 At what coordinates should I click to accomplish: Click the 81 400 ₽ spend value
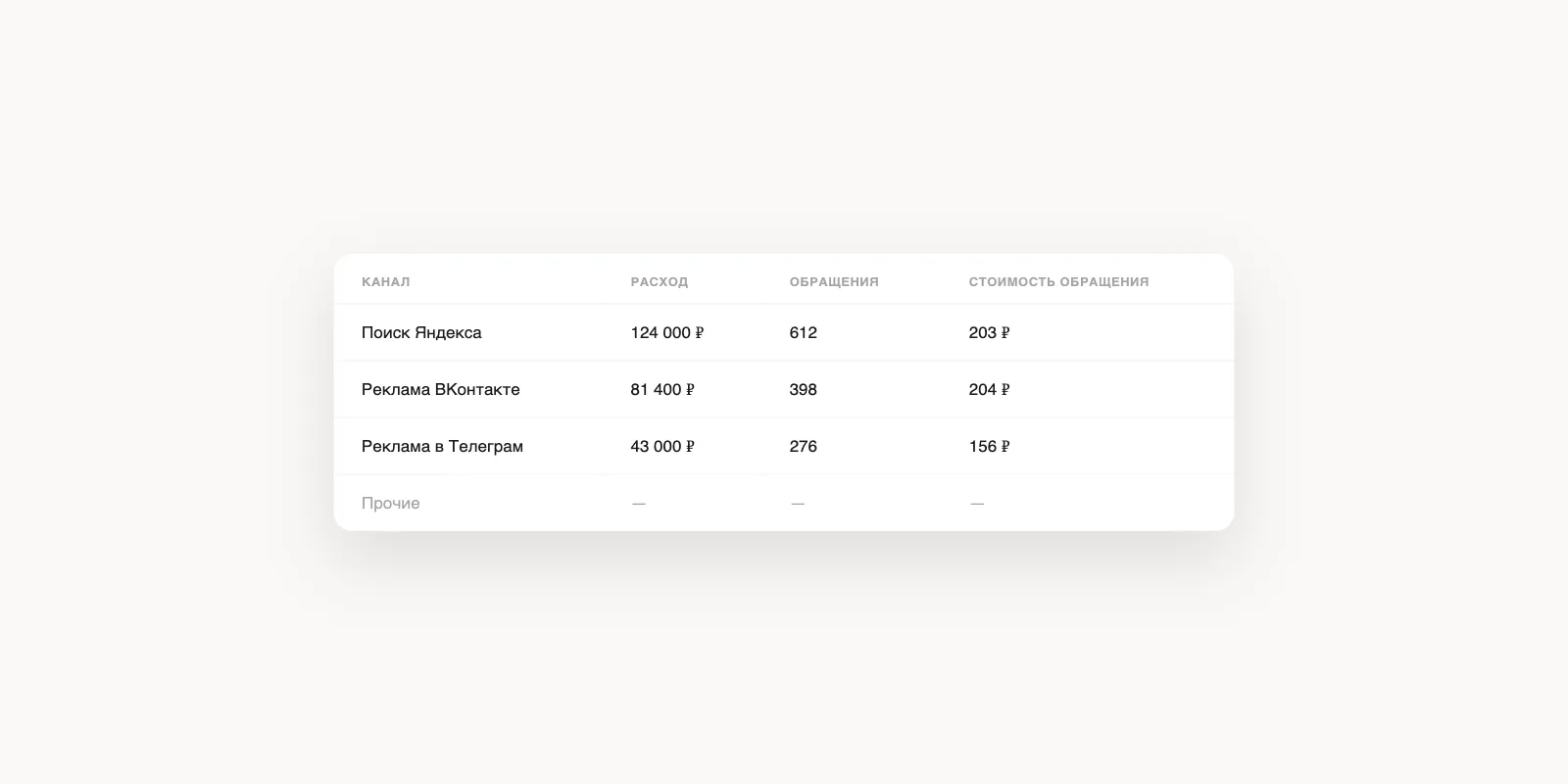point(662,390)
